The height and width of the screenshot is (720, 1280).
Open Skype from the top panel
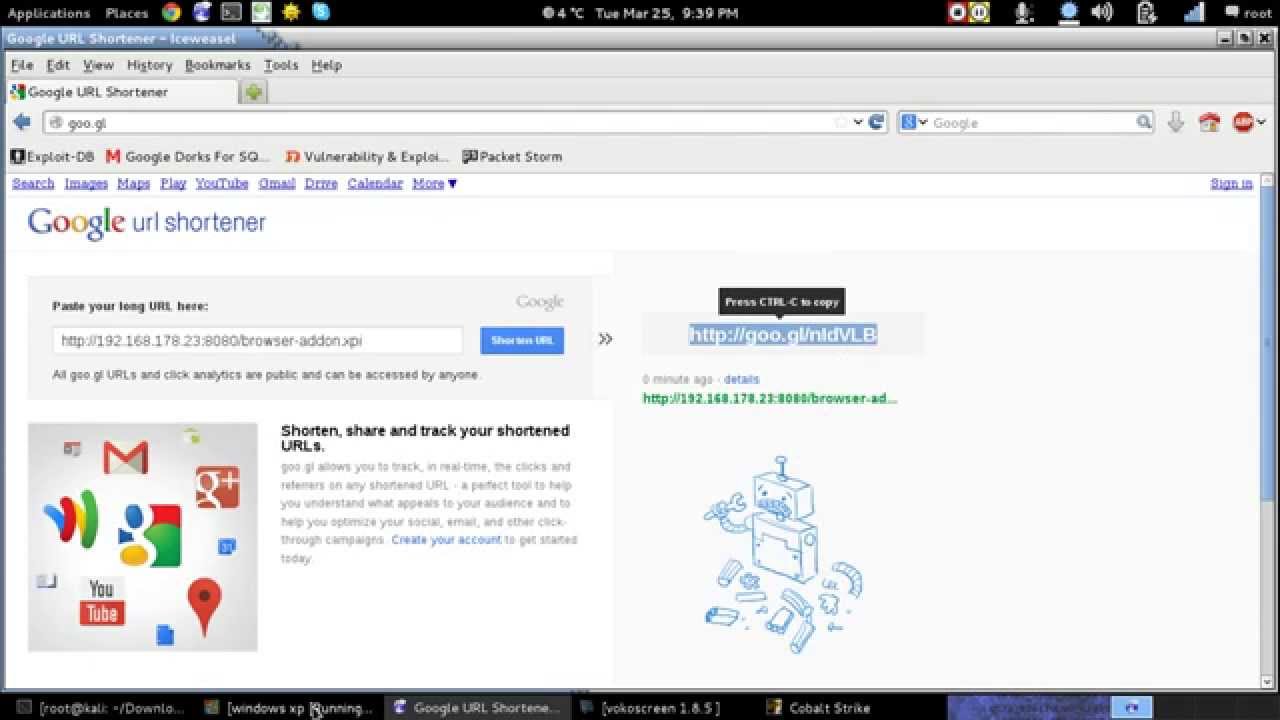coord(321,13)
